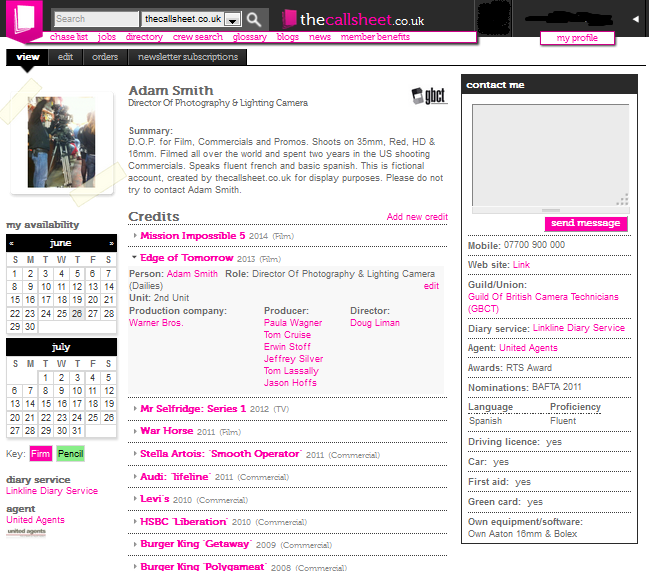The height and width of the screenshot is (571, 649).
Task: Open Warner Bros. production company link
Action: 156,323
